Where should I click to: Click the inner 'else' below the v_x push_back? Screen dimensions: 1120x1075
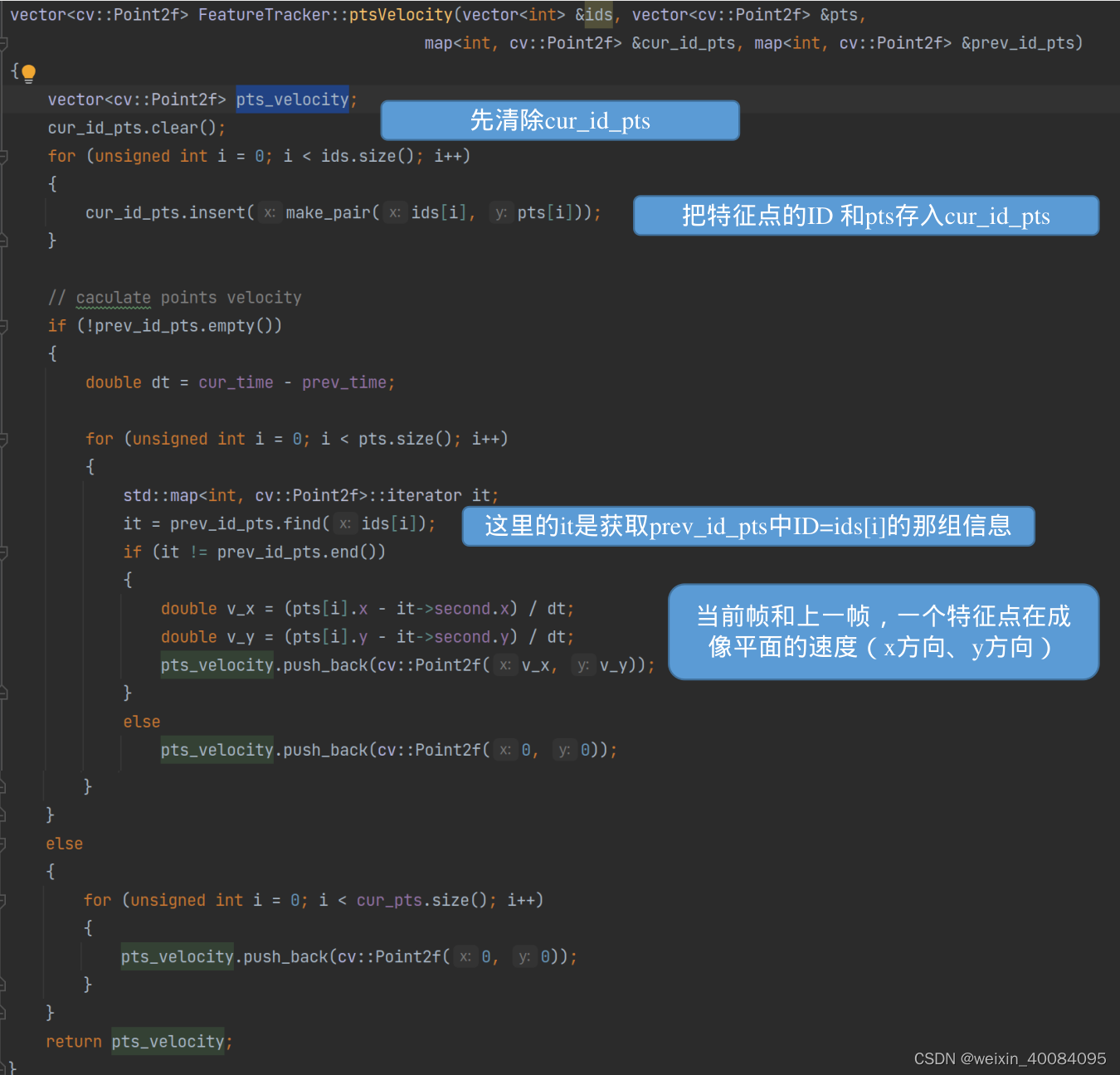point(142,722)
